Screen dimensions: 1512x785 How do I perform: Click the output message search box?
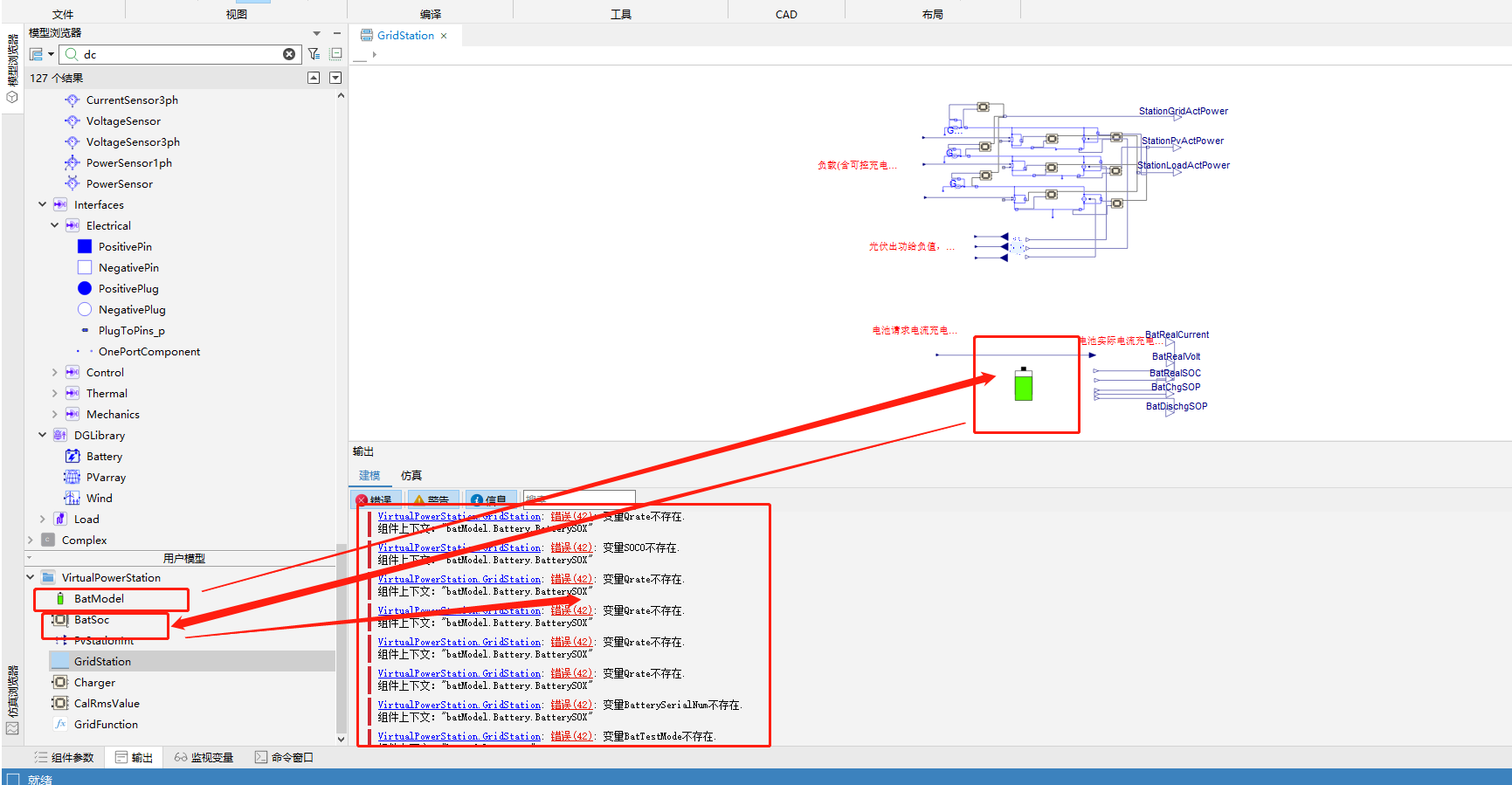coord(579,499)
